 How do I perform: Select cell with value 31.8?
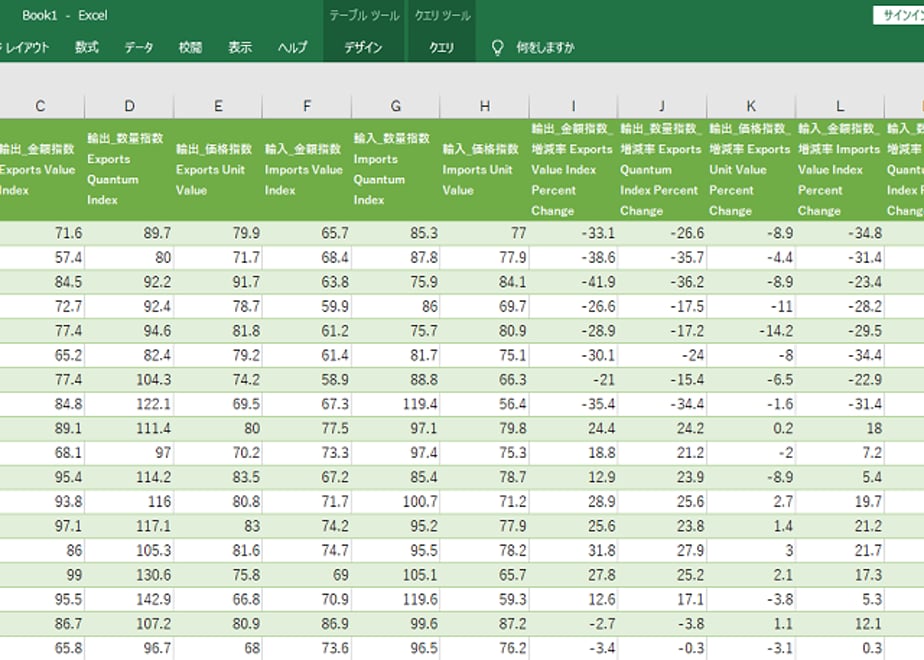pos(573,551)
